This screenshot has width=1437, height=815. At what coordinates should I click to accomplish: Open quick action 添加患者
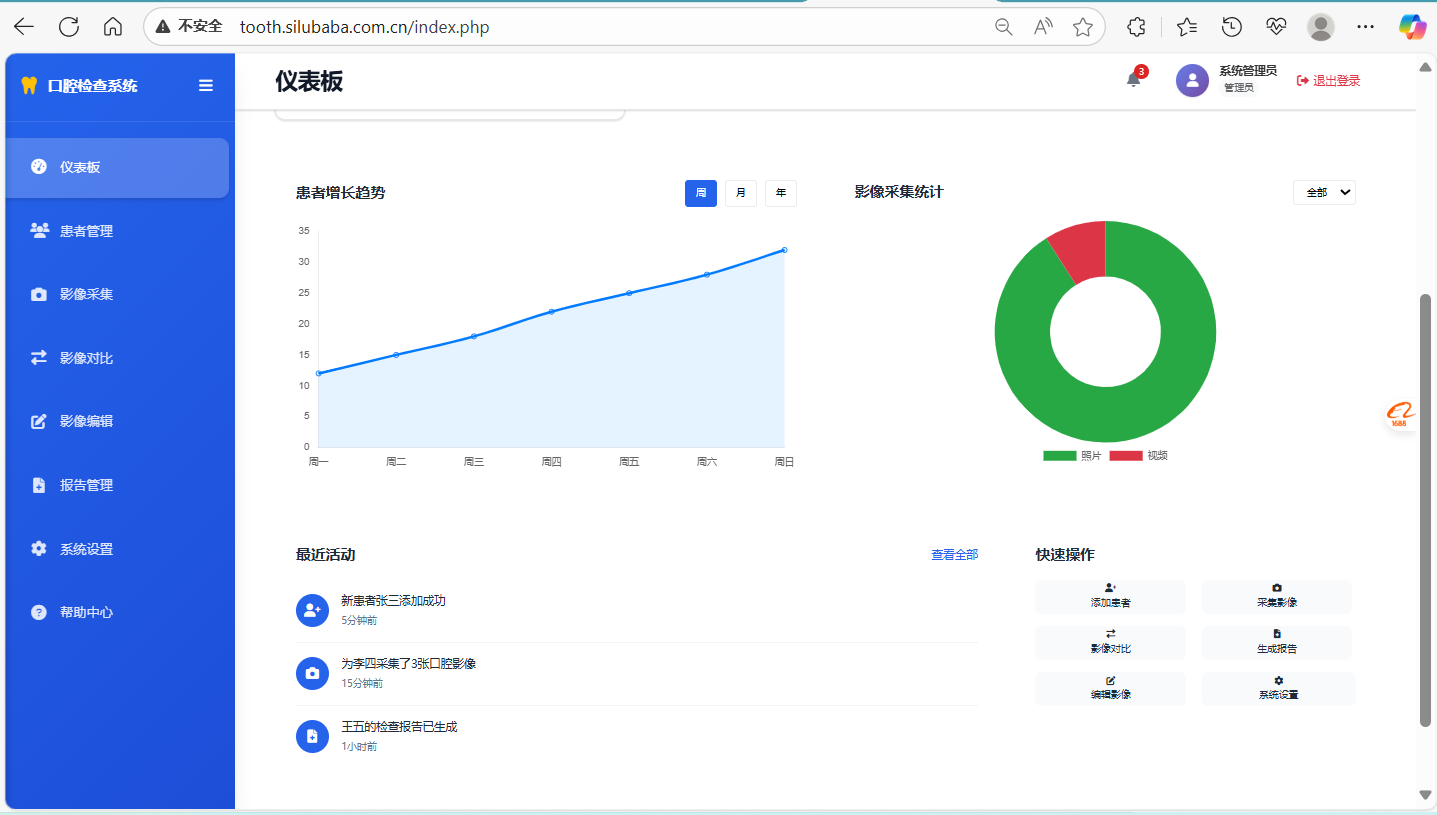point(1110,595)
